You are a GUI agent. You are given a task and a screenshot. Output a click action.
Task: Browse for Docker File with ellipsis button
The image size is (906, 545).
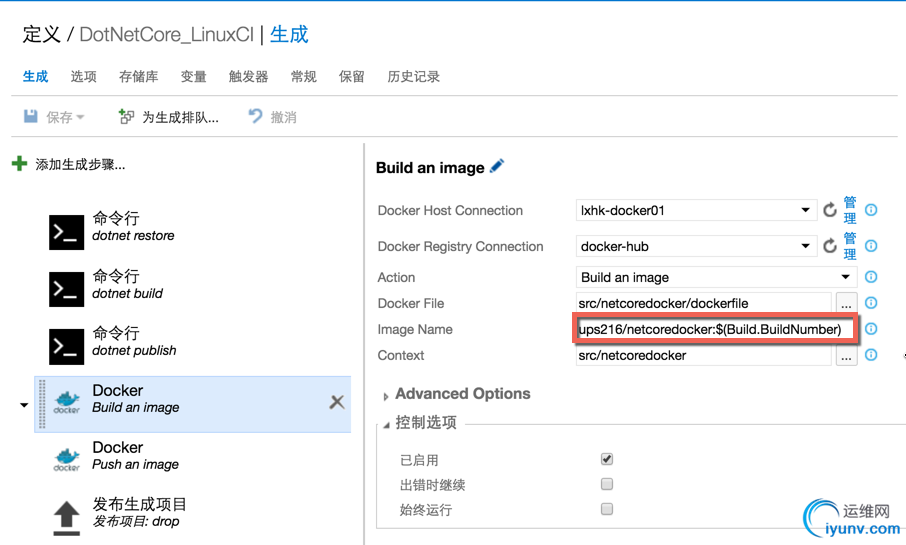tap(846, 303)
